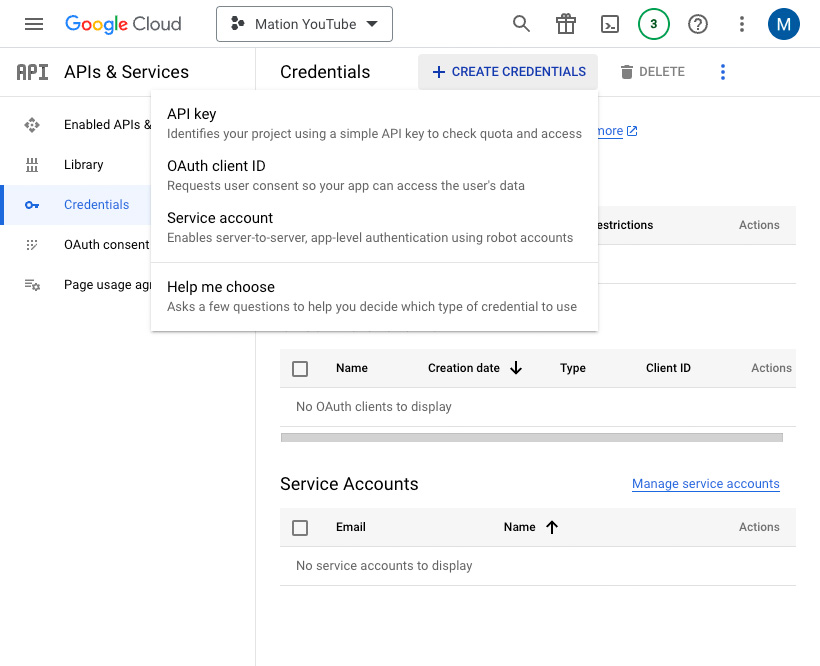Click the OAuth consent screen sidebar icon
820x666 pixels.
[x=32, y=245]
